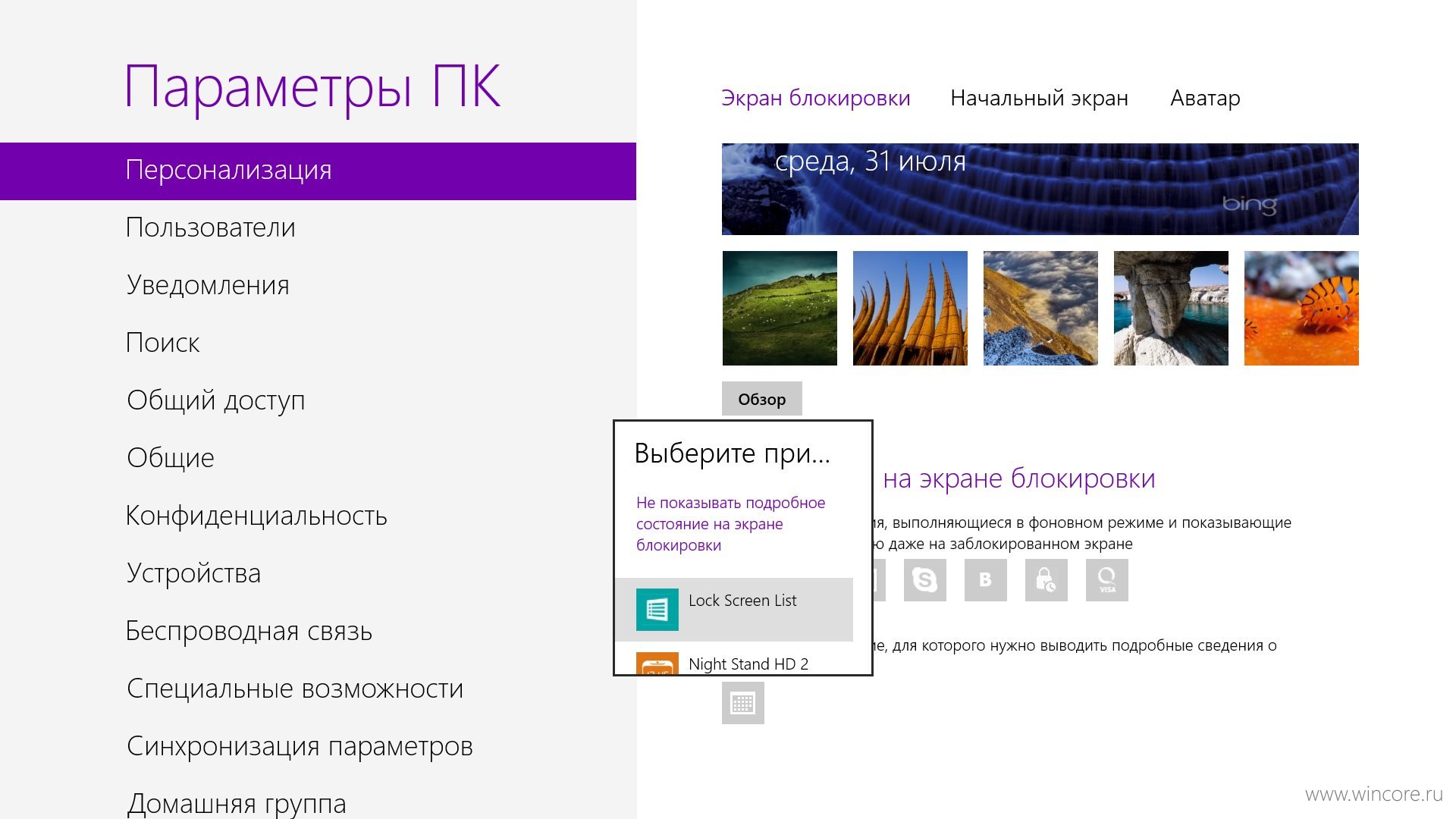
Task: Click the current lock screen preview image
Action: click(1040, 189)
